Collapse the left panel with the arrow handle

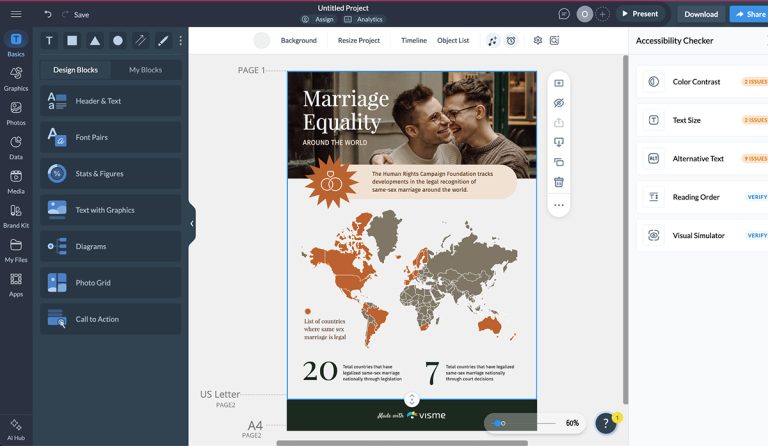point(192,224)
